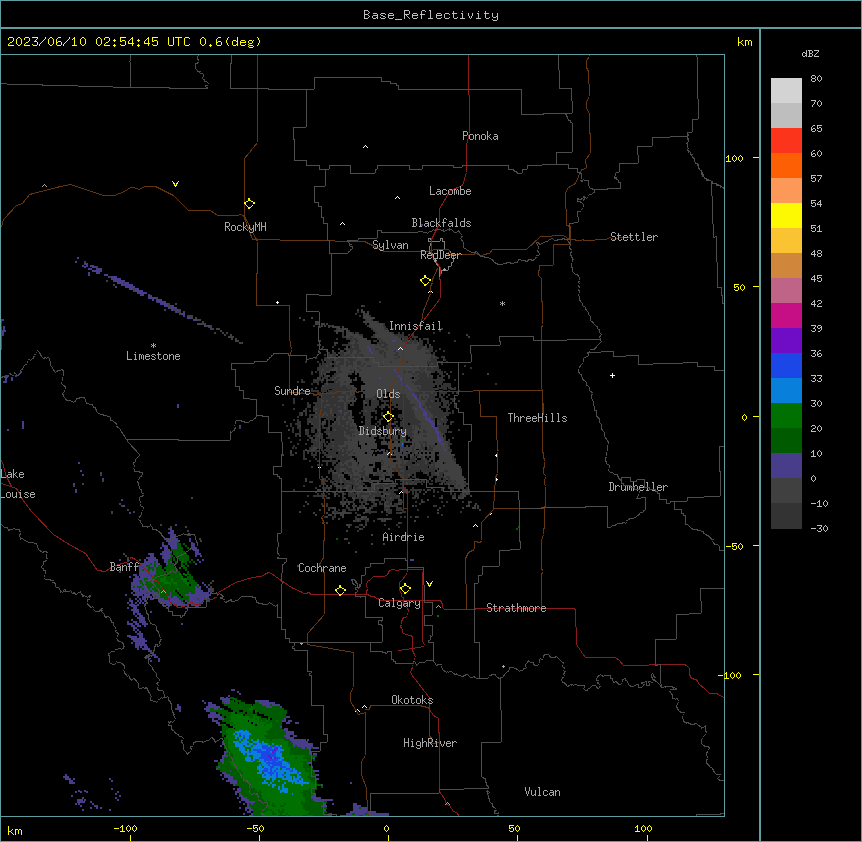
Task: Click the yellow station marker near RockyMH
Action: pyautogui.click(x=249, y=204)
